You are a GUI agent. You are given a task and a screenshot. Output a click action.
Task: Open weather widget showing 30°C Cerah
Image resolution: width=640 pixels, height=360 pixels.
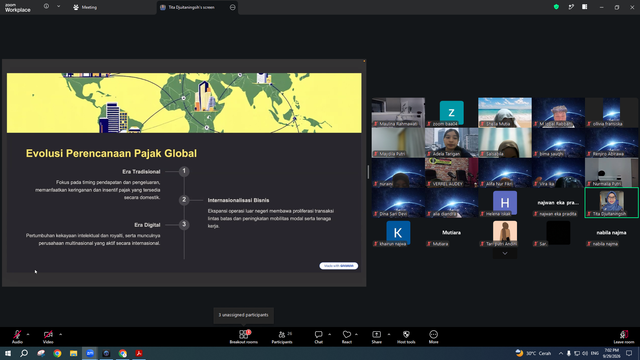[x=533, y=353]
